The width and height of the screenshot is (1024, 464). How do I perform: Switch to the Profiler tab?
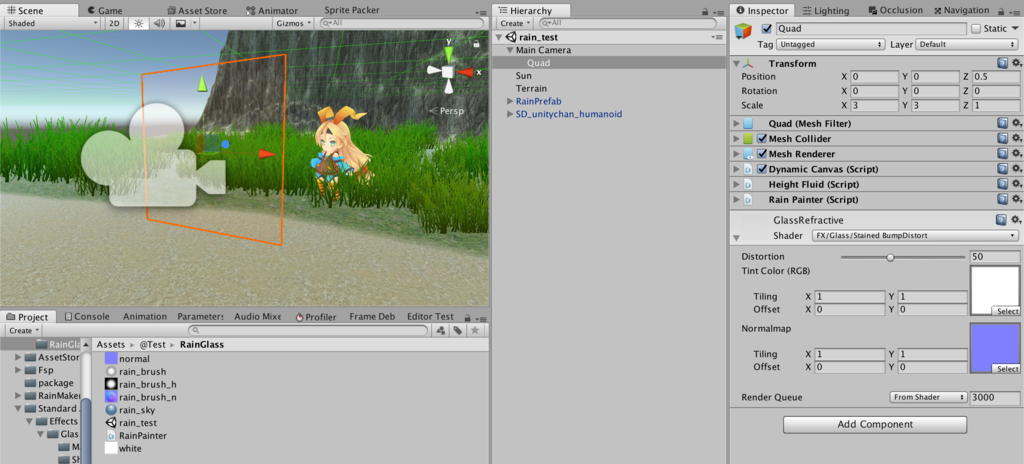point(316,316)
